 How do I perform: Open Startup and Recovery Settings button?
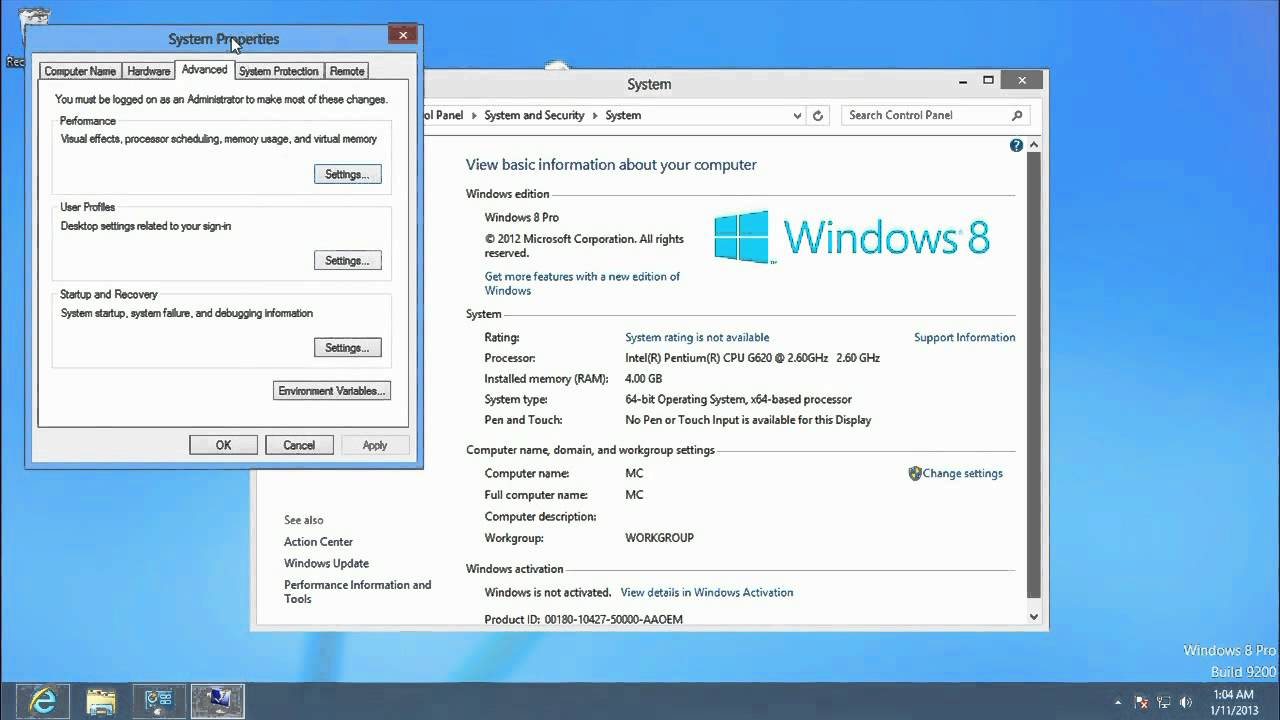(x=347, y=347)
